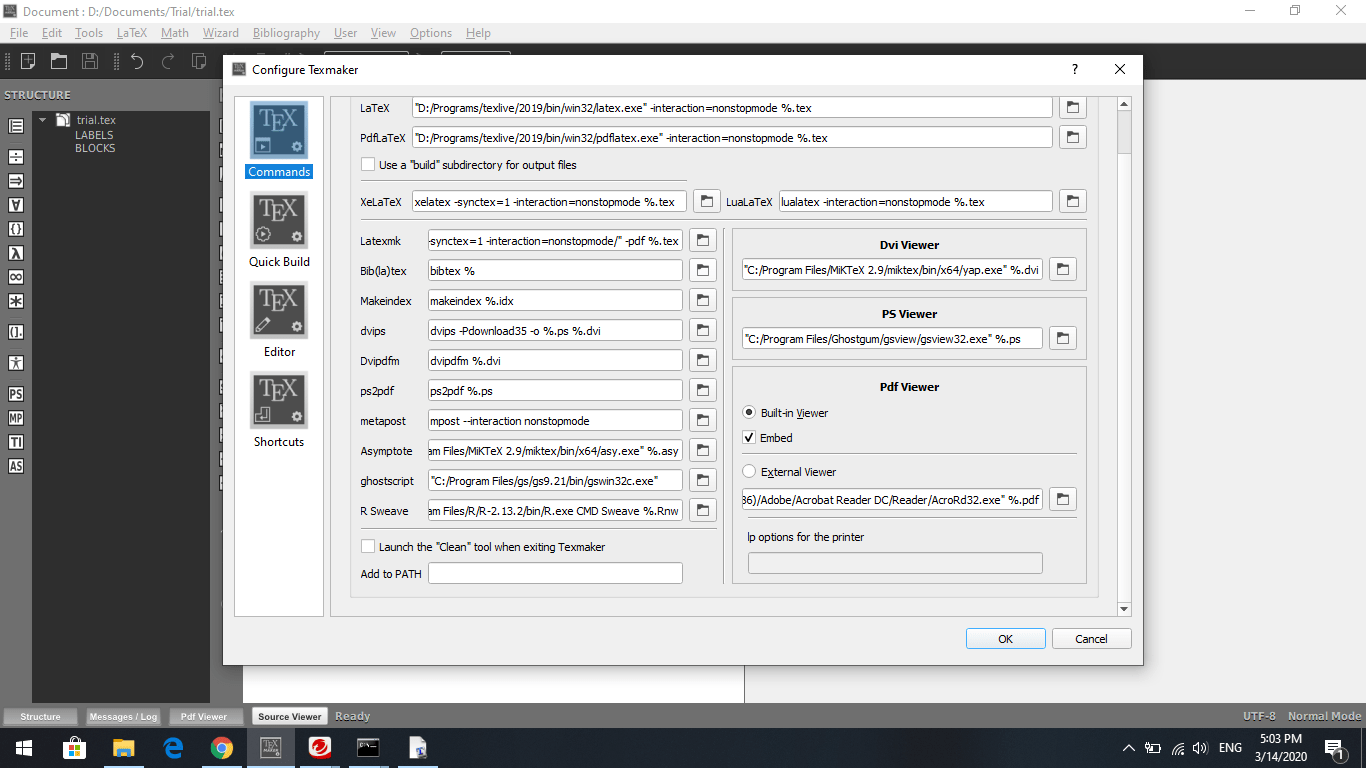Click the Add to PATH input field

pyautogui.click(x=554, y=572)
